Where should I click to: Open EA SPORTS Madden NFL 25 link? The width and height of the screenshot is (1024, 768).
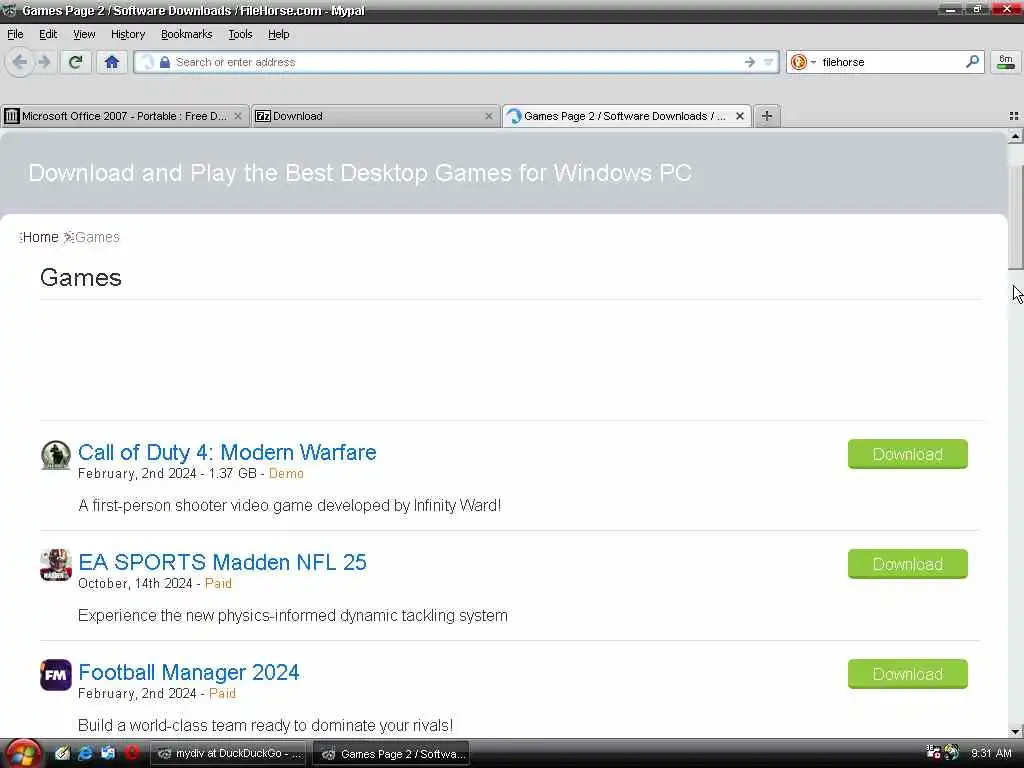click(222, 562)
